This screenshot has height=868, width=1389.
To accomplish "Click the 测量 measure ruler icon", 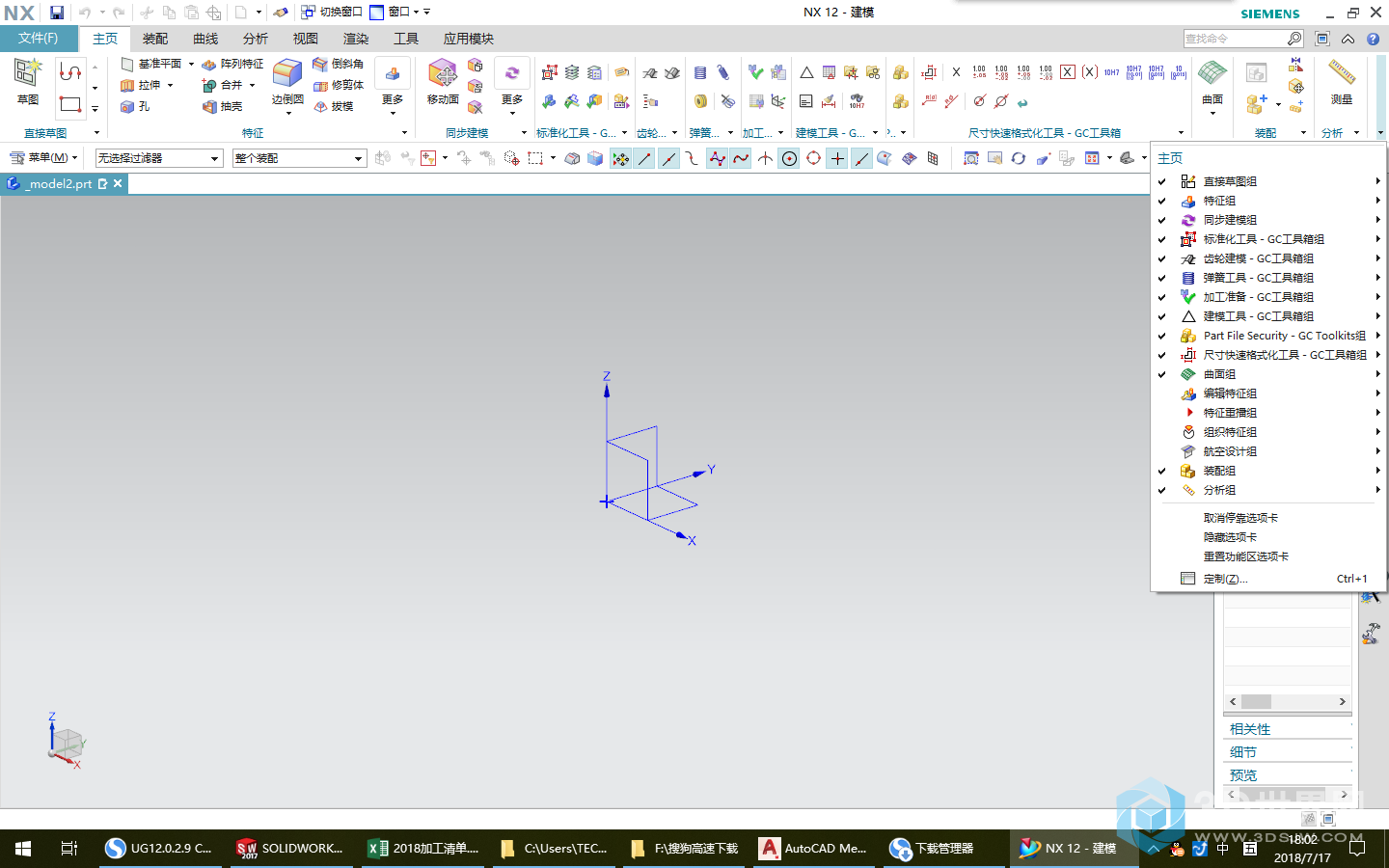I will coord(1342,73).
